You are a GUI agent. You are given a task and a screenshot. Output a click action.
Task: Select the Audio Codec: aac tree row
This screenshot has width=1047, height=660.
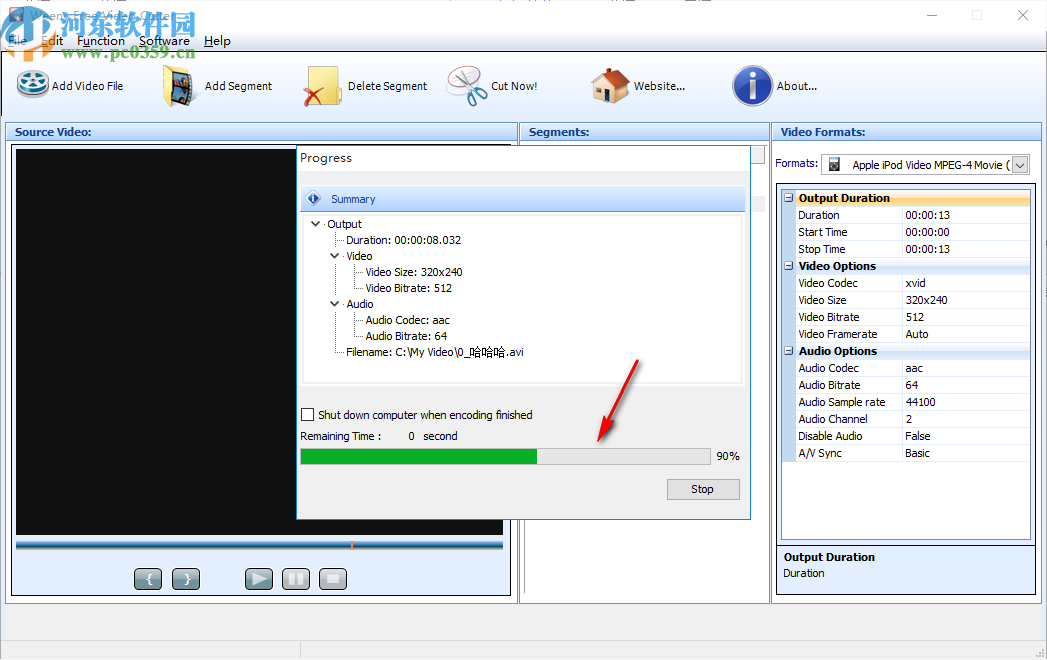point(407,320)
